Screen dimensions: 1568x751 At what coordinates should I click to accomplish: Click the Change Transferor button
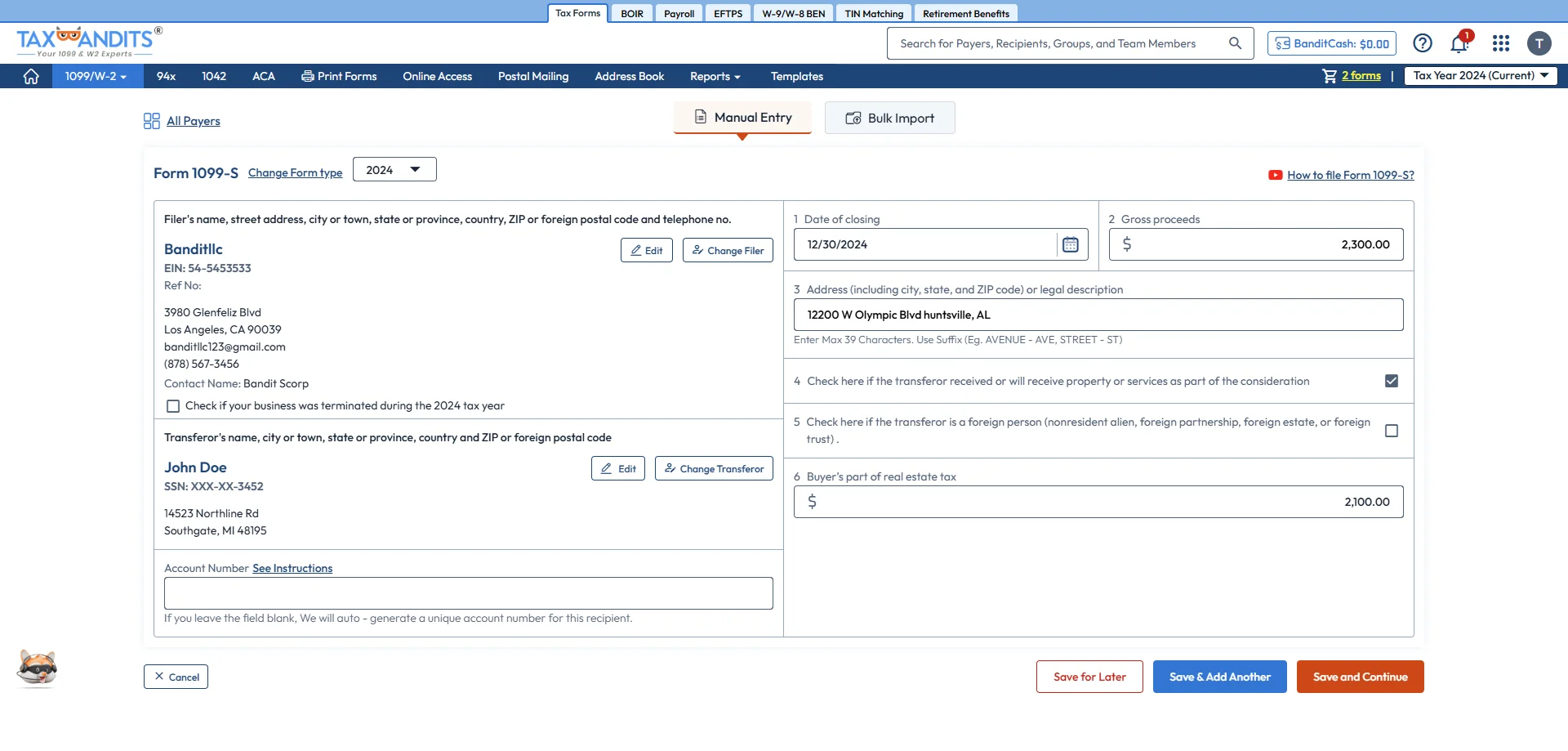[x=714, y=468]
